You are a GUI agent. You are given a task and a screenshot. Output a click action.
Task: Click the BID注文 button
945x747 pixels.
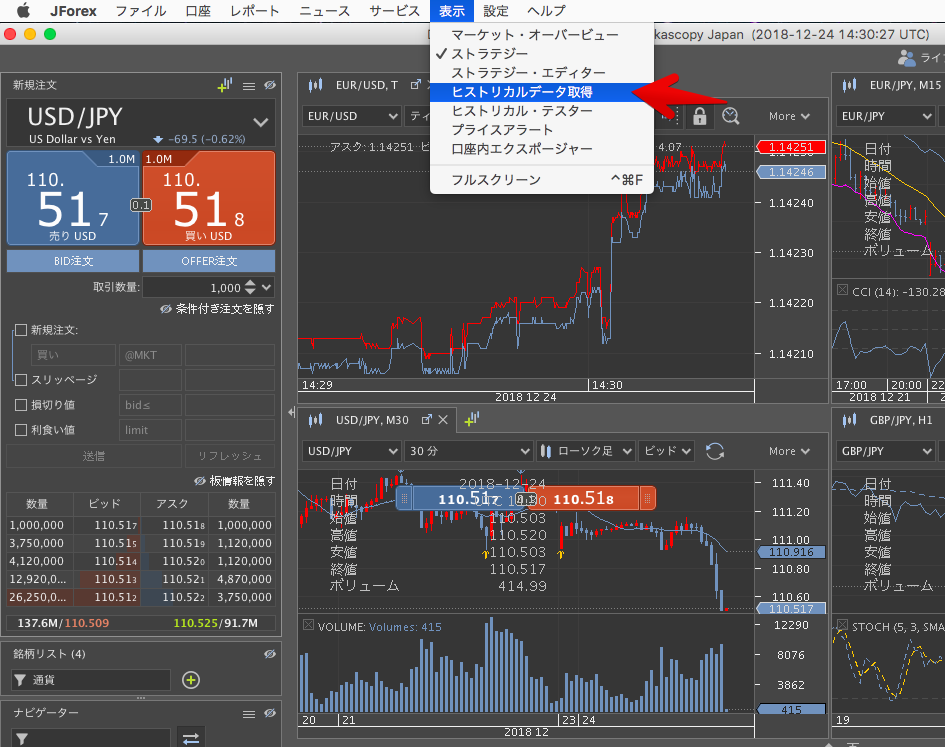(x=73, y=261)
